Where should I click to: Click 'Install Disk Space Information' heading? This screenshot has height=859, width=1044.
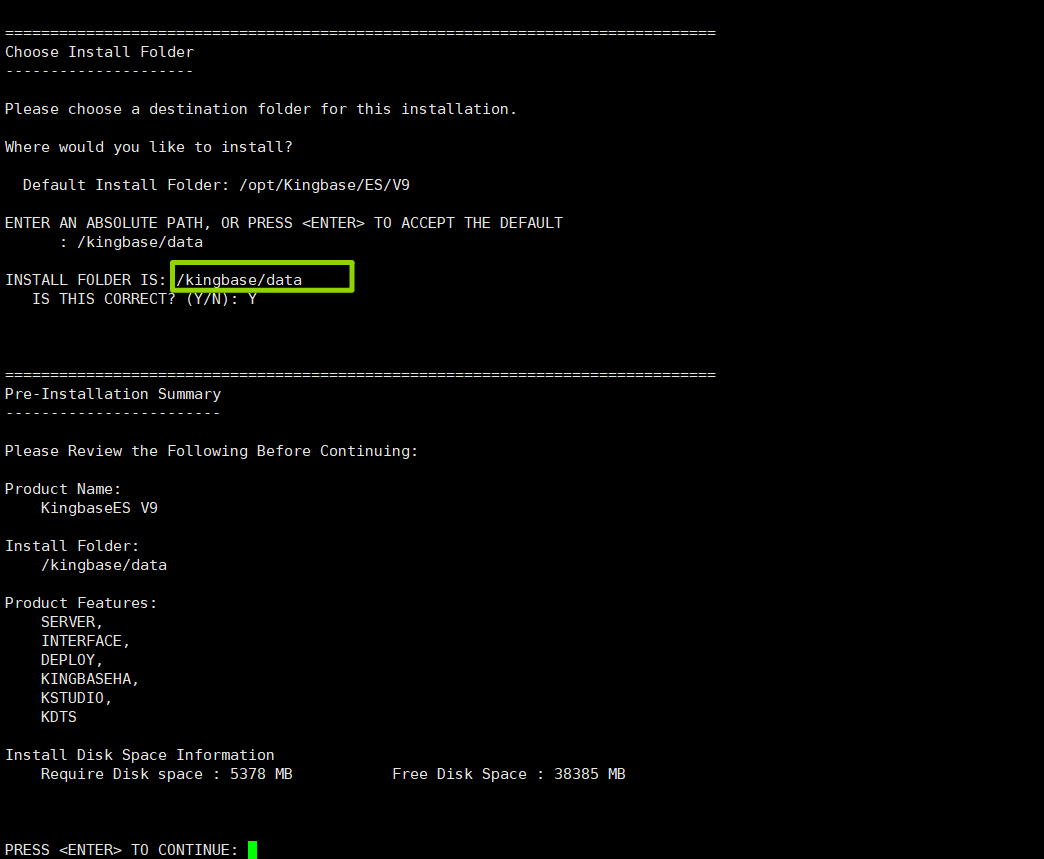(140, 755)
